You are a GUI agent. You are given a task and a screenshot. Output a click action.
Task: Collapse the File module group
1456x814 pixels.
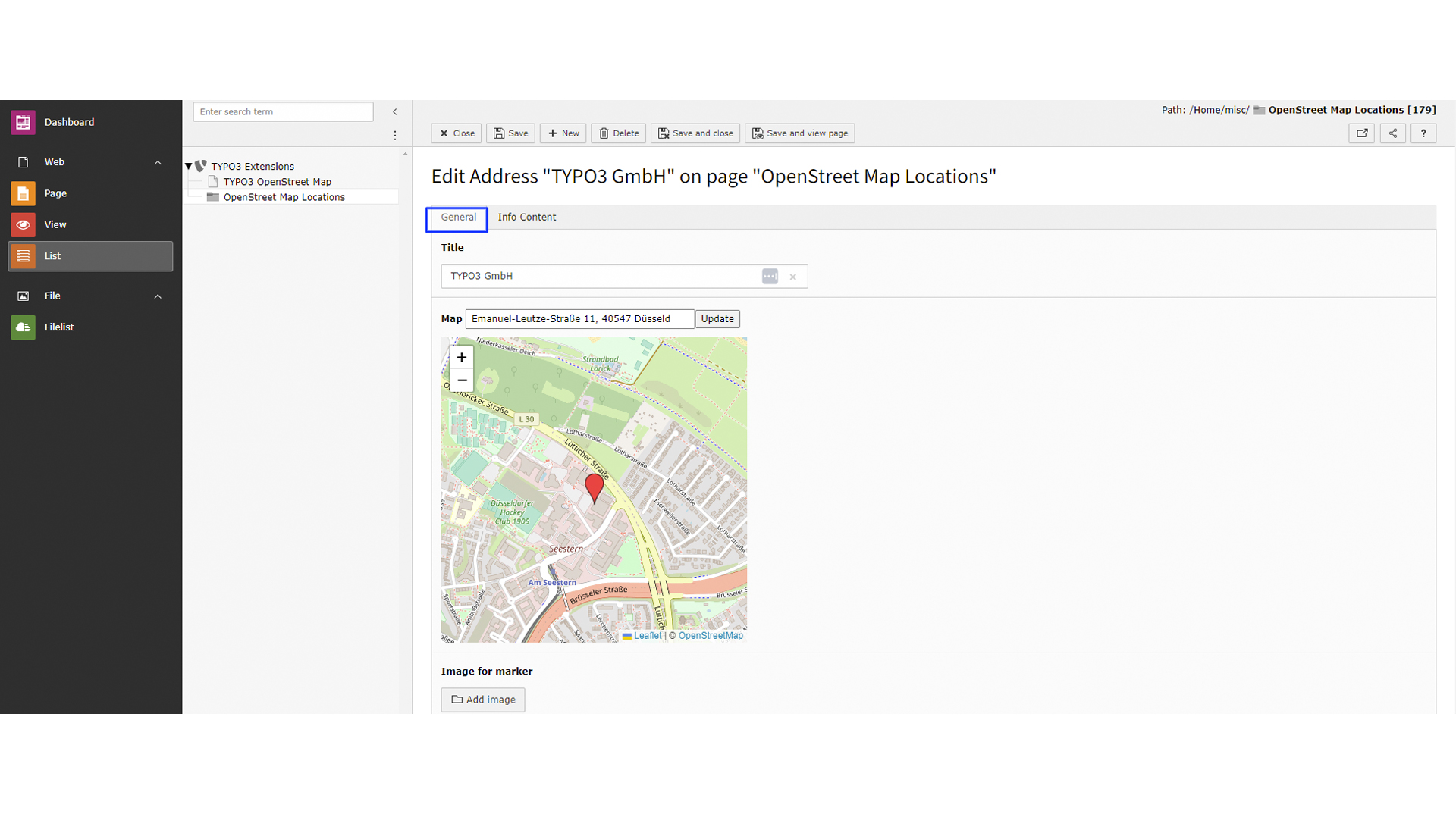(x=158, y=296)
